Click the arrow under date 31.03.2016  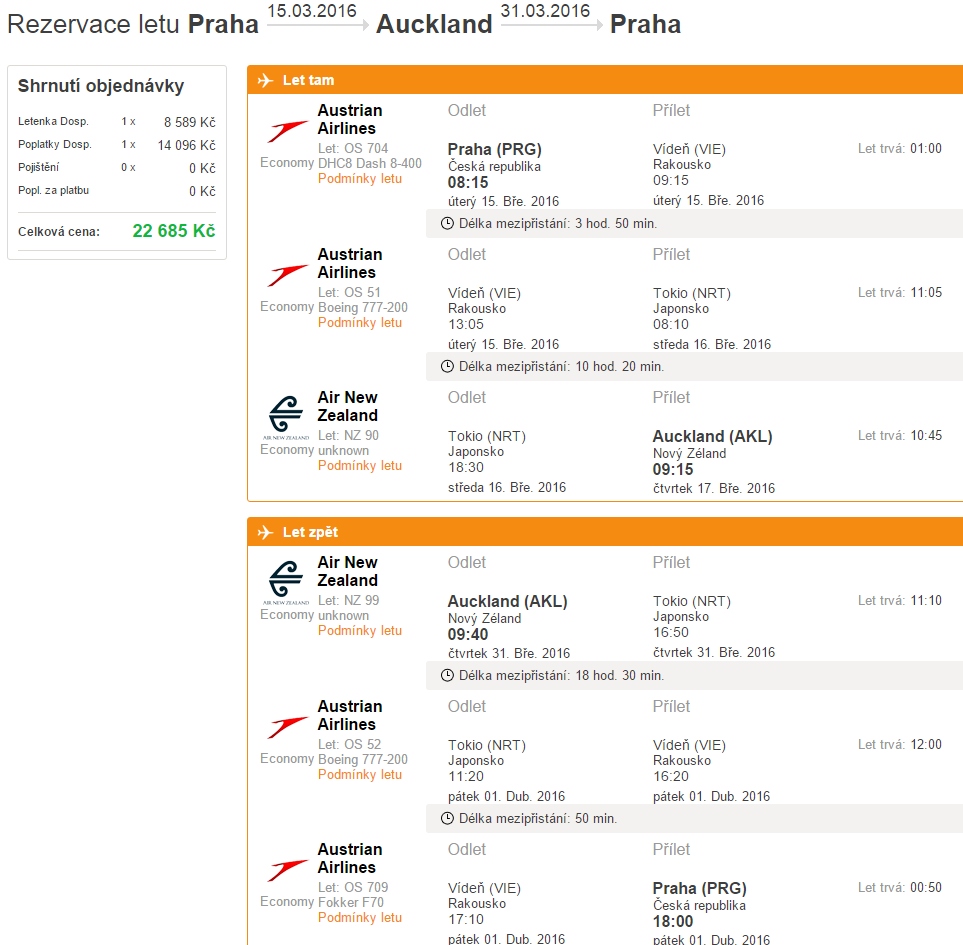pyautogui.click(x=552, y=25)
